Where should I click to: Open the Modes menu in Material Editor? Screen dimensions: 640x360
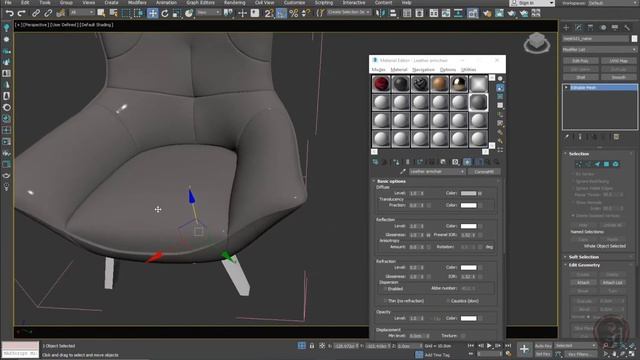pyautogui.click(x=378, y=70)
